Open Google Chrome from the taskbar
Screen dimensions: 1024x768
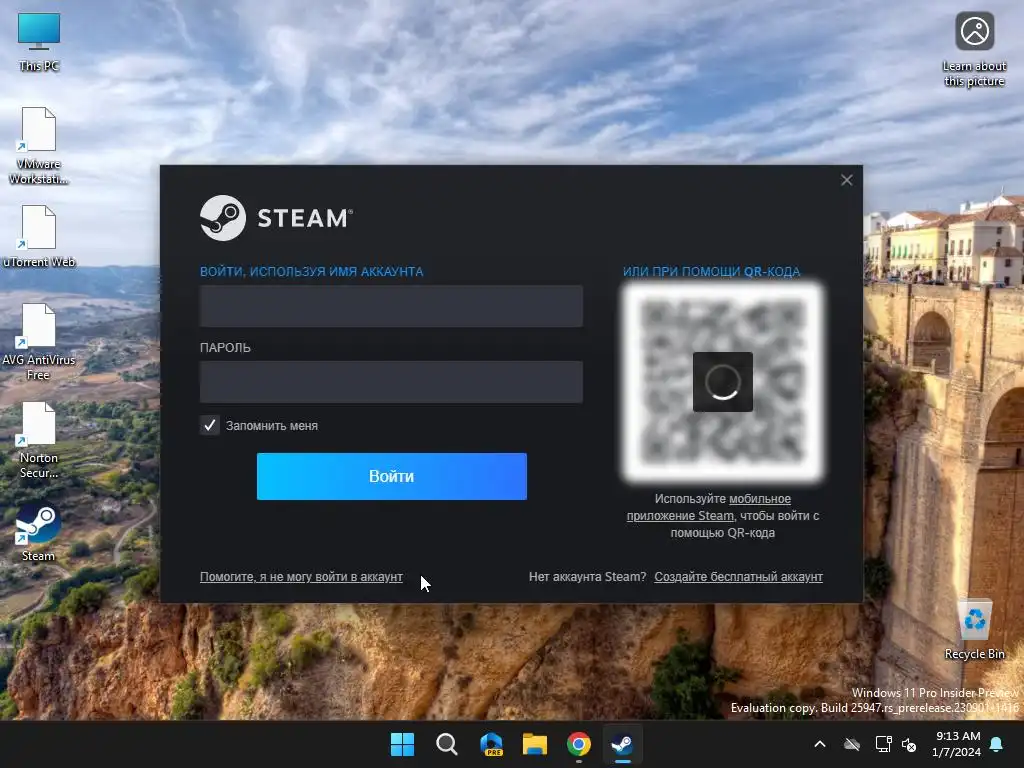click(x=579, y=744)
